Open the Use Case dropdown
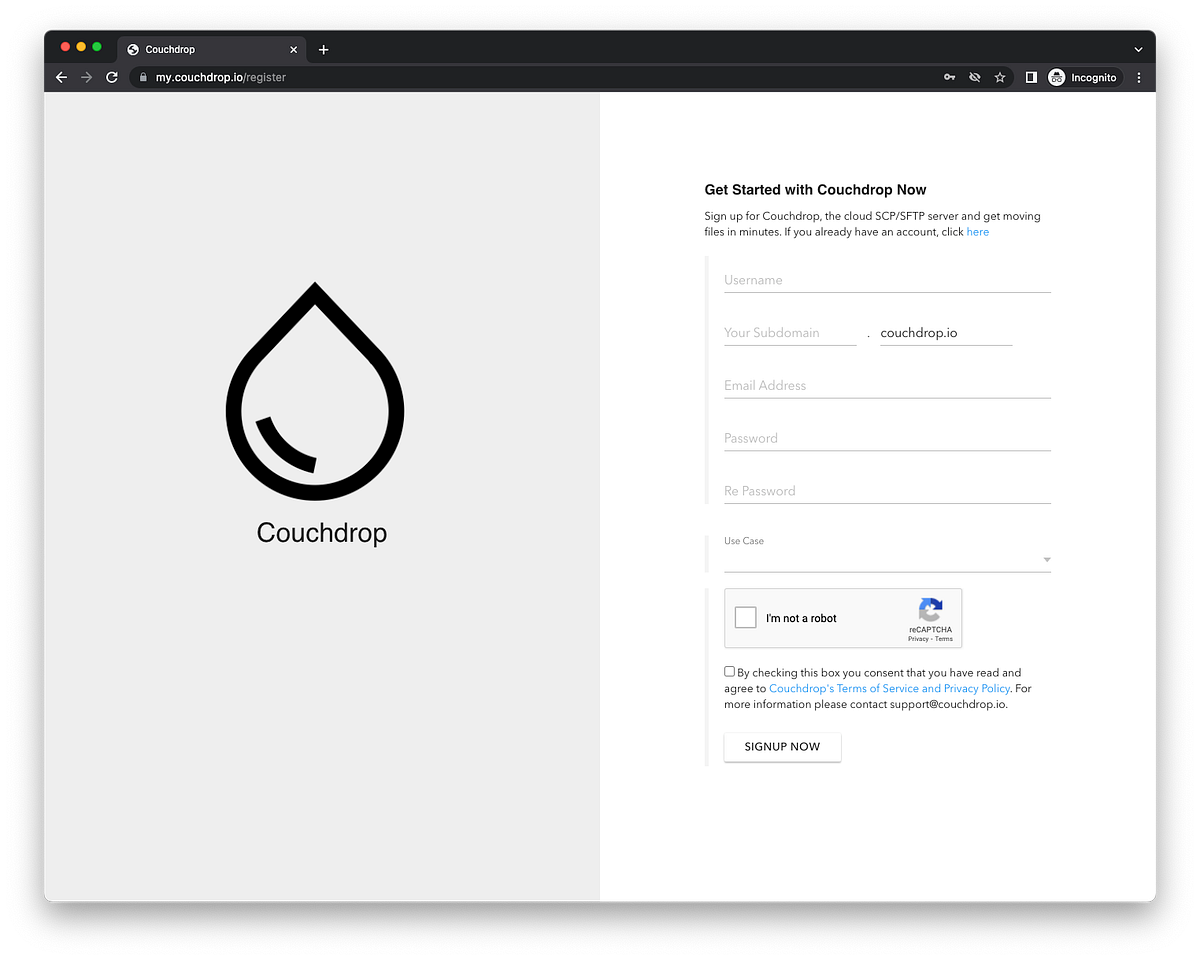The height and width of the screenshot is (960, 1200). pyautogui.click(x=1045, y=559)
